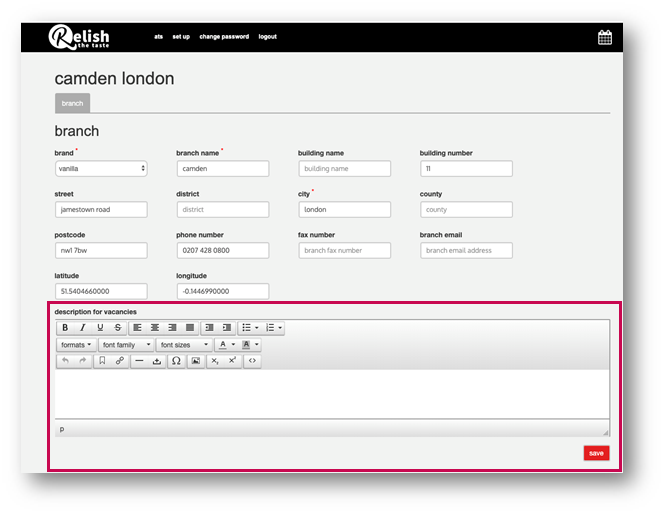Image resolution: width=665 pixels, height=515 pixels.
Task: Open text color picker arrow
Action: click(233, 345)
